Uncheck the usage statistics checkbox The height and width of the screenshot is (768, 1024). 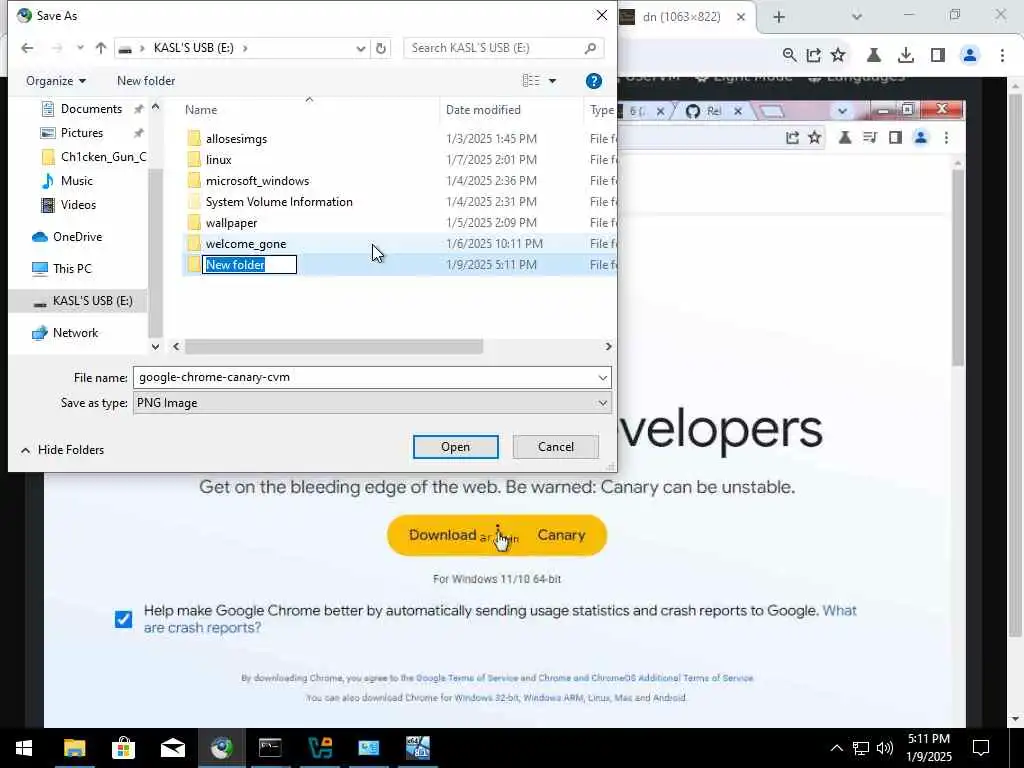123,619
